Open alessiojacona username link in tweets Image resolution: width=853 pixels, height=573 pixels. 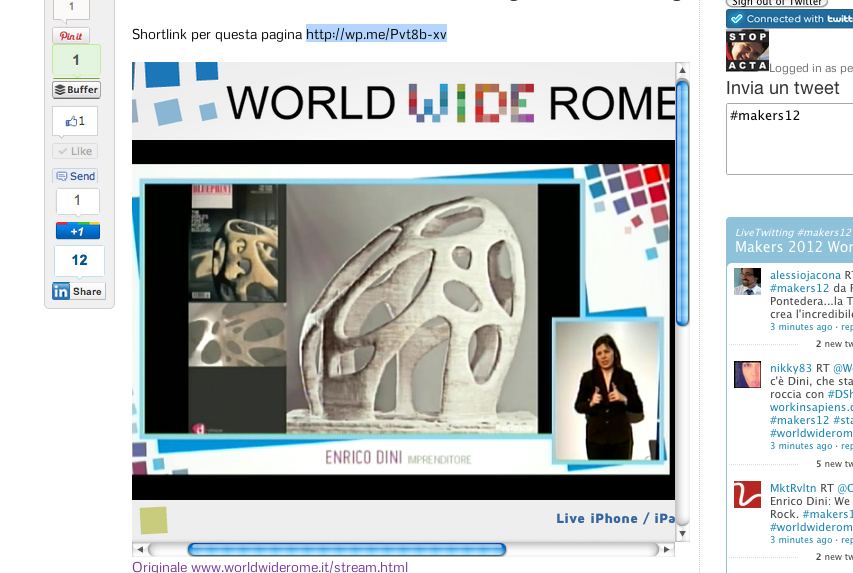click(805, 274)
